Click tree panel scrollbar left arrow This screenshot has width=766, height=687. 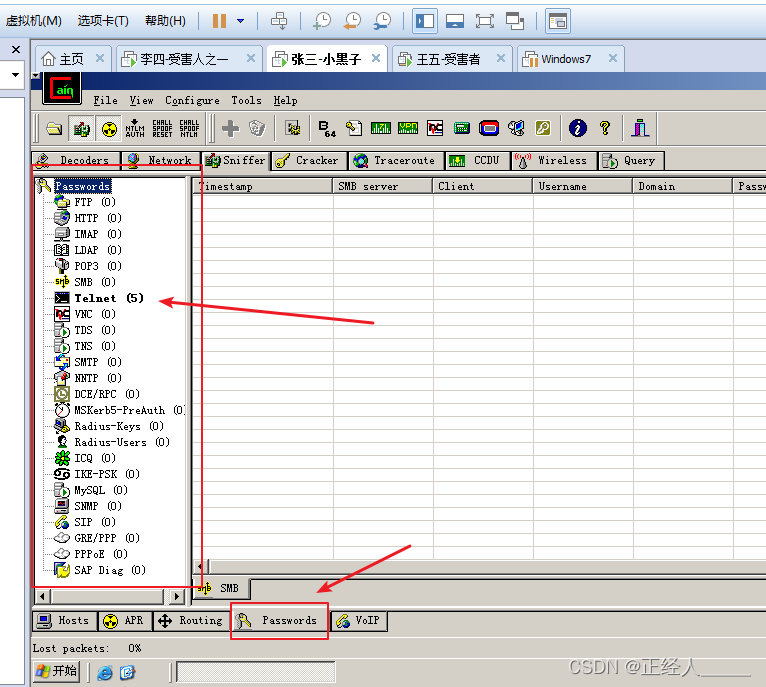click(x=43, y=596)
